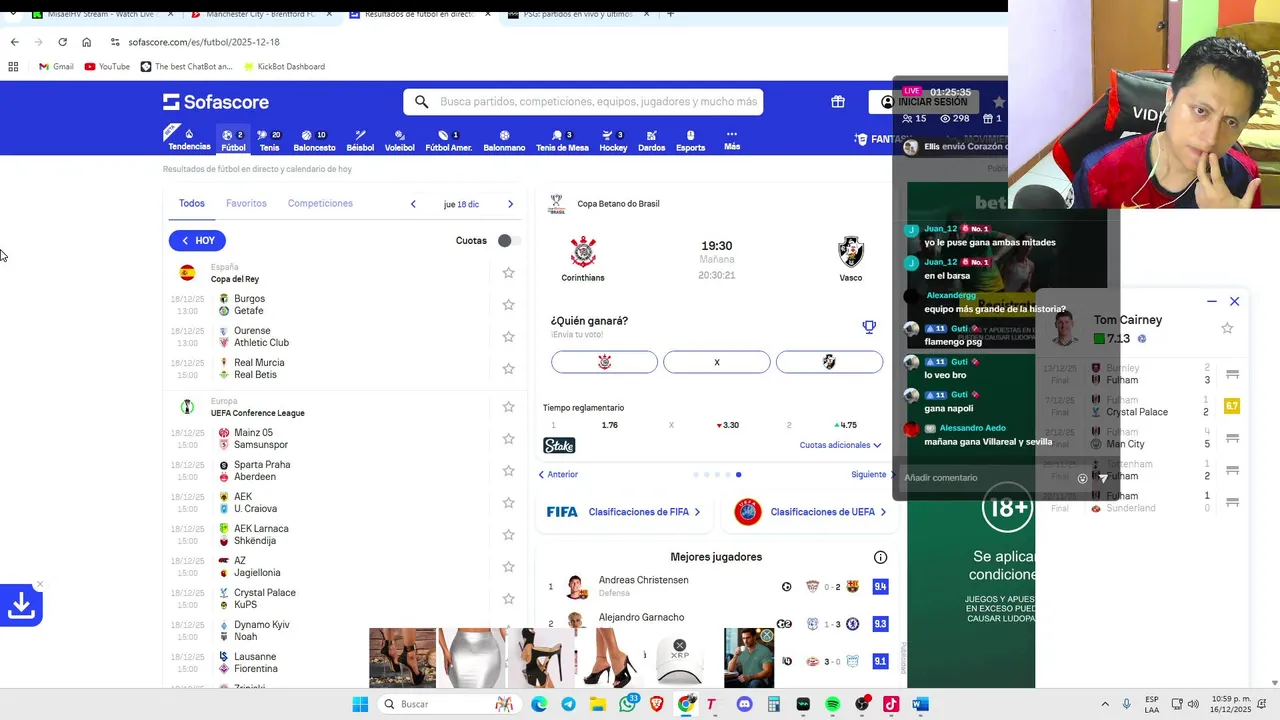The width and height of the screenshot is (1280, 720).
Task: Click the INICIAR SESIÓN button
Action: [925, 102]
